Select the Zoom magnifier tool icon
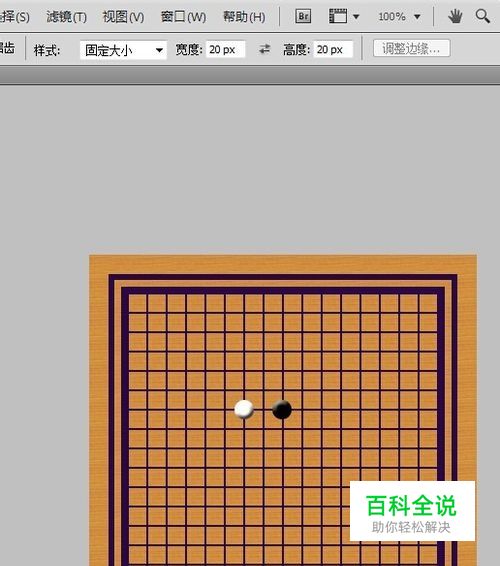Screen dimensions: 500x566 click(x=482, y=17)
